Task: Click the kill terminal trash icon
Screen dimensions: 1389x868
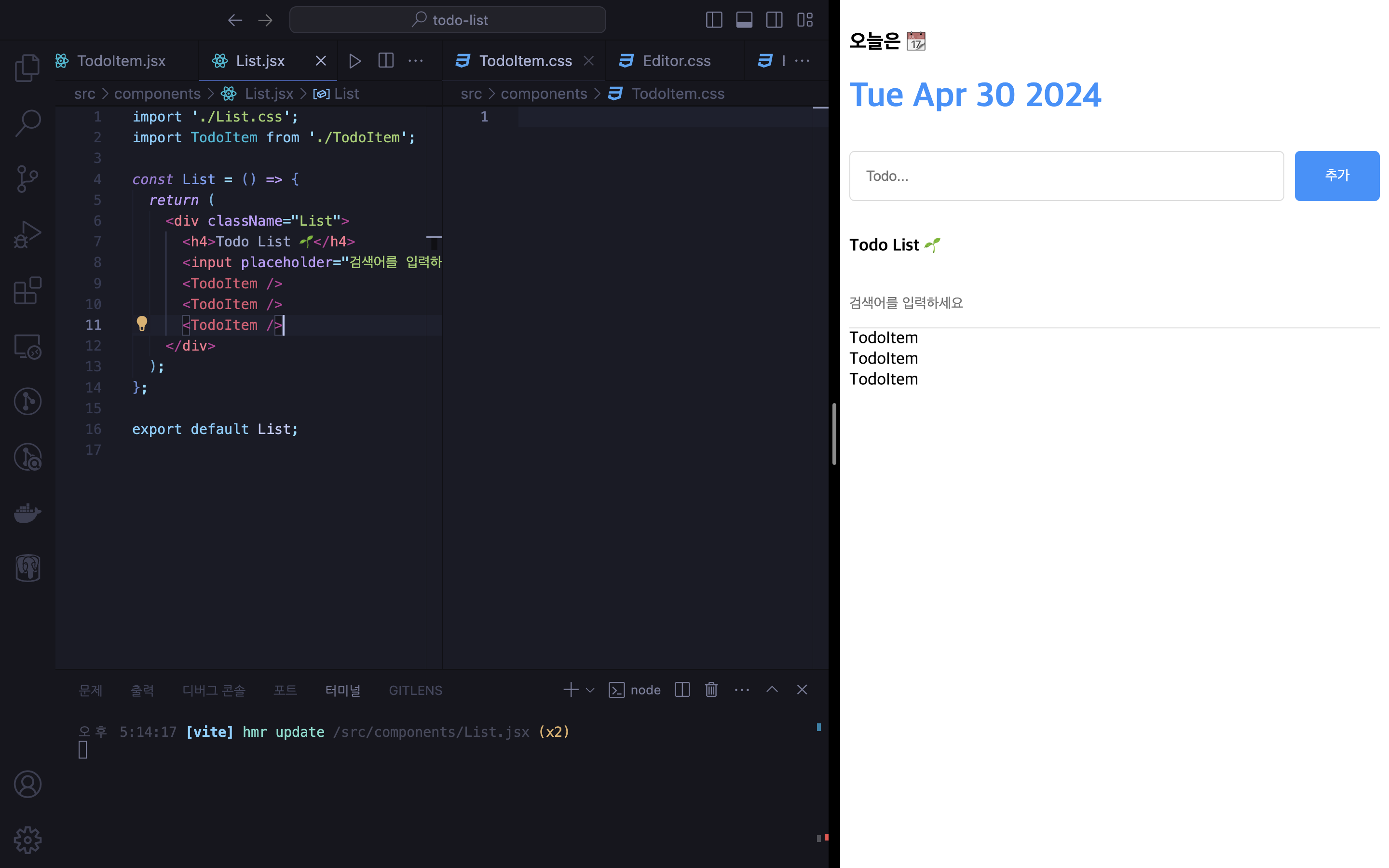Action: [x=711, y=690]
